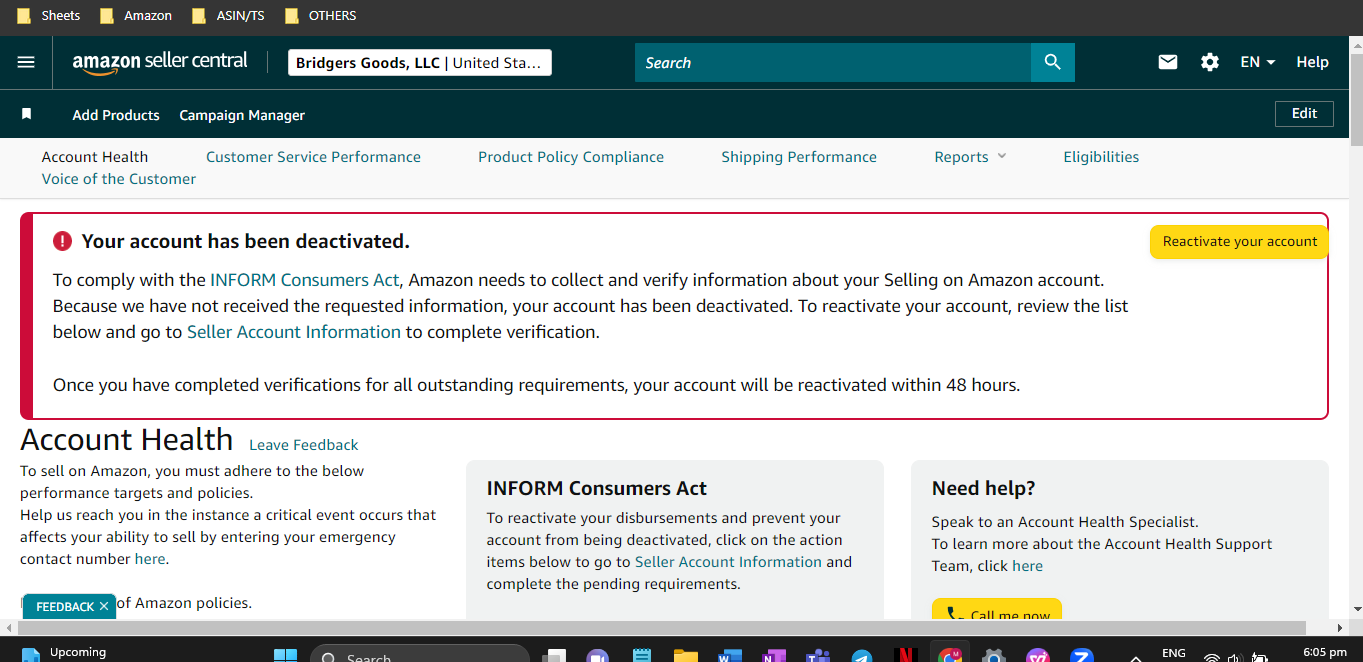Open the Amazon bookmark folder
This screenshot has height=662, width=1363.
point(136,16)
